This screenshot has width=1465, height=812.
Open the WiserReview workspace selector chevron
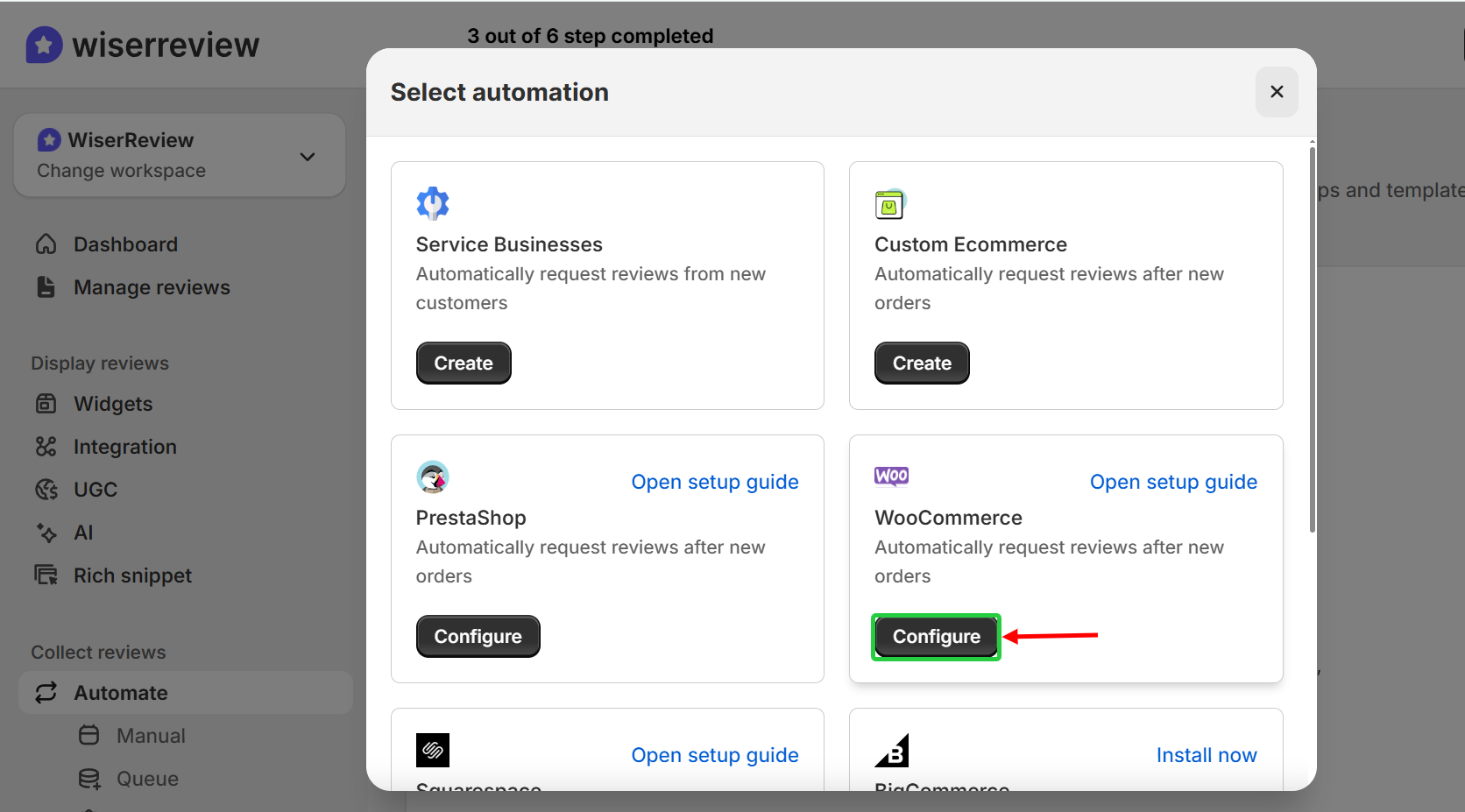tap(307, 155)
